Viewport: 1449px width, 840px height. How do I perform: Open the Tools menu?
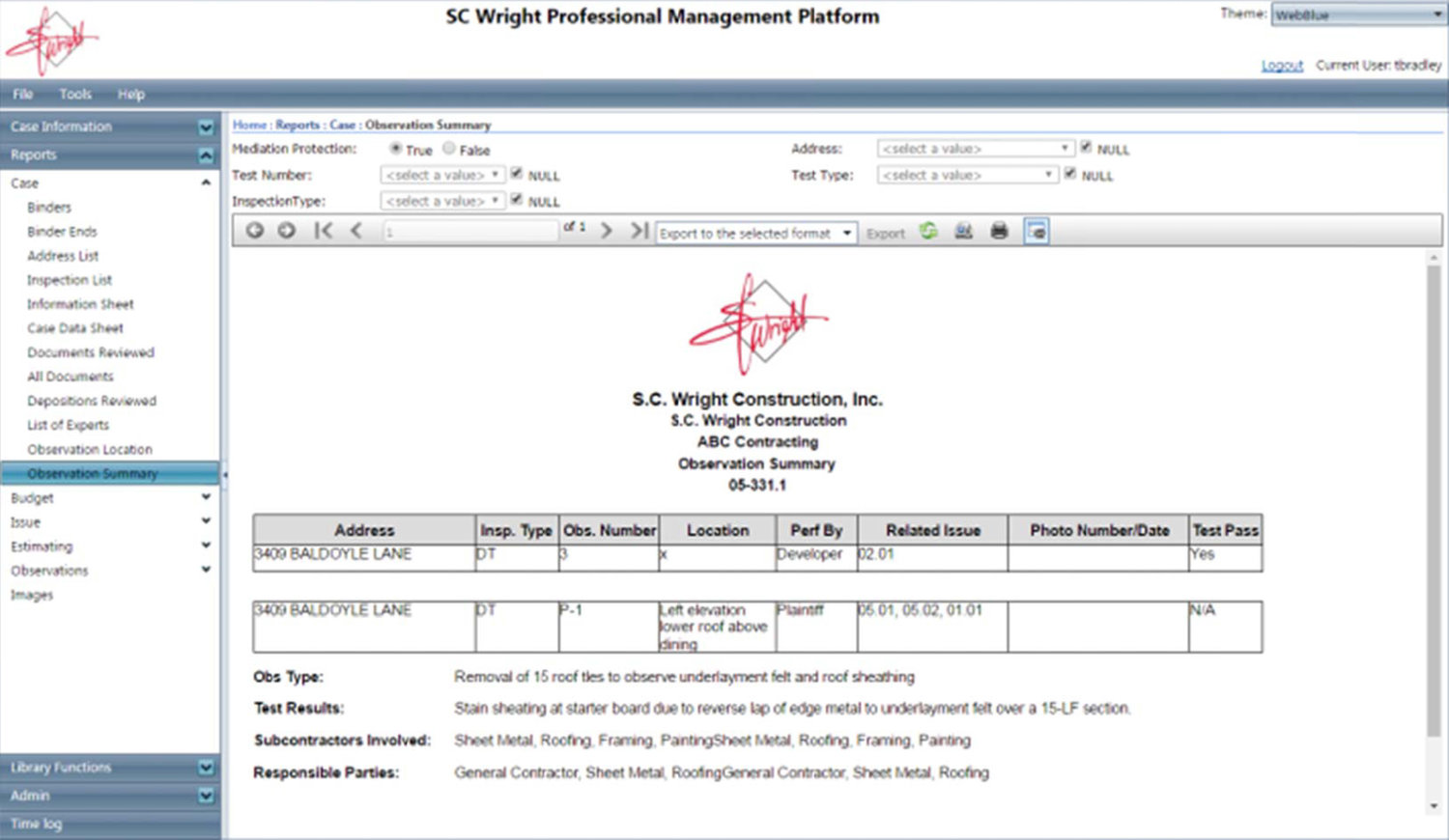[75, 94]
